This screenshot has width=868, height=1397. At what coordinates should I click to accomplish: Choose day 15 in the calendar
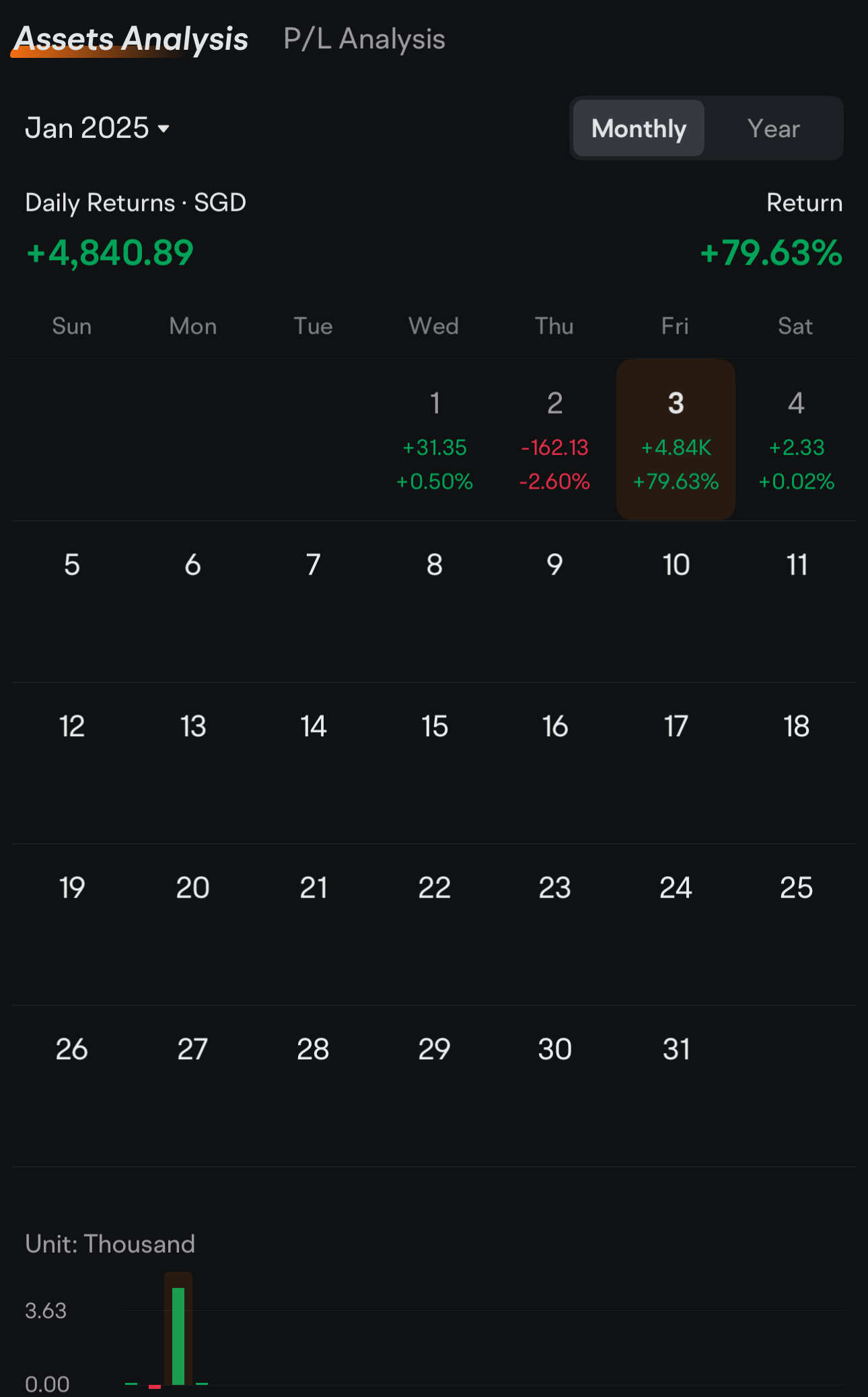435,727
